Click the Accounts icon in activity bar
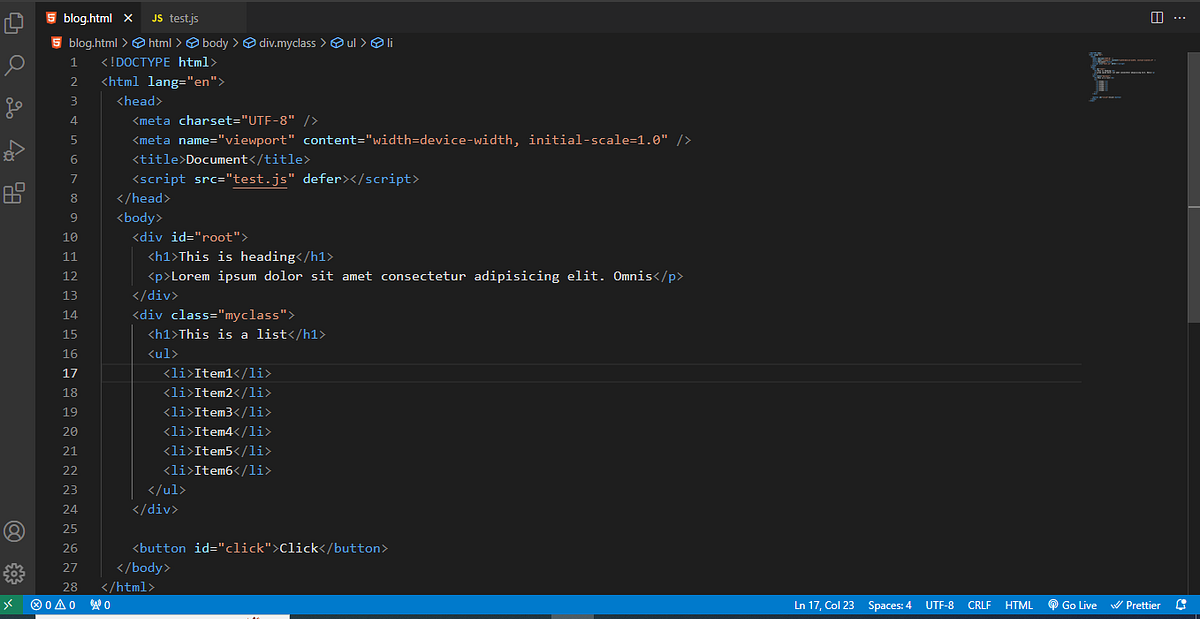 click(x=14, y=531)
